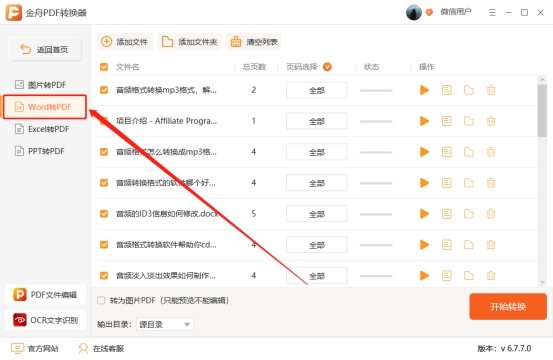Start converting the 音频格式转换mp3格式 file with its play icon
The image size is (553, 360).
pos(424,90)
